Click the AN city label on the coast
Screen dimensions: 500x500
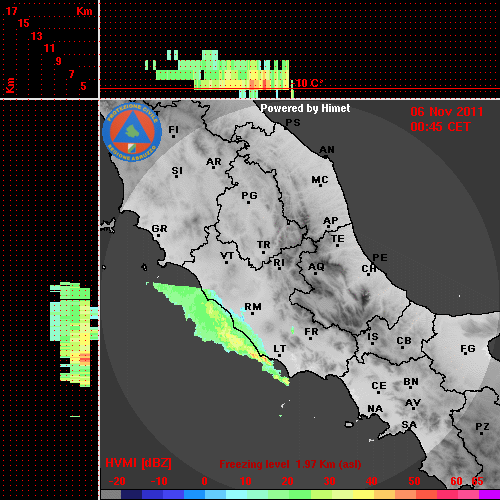click(327, 150)
